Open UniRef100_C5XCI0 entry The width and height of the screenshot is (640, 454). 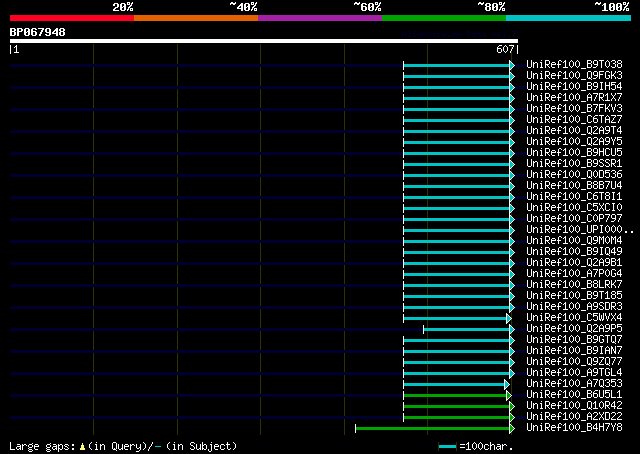[x=574, y=208]
